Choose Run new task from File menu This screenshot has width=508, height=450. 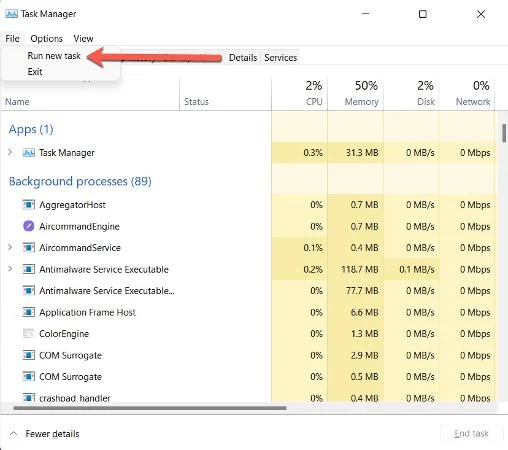[x=54, y=56]
